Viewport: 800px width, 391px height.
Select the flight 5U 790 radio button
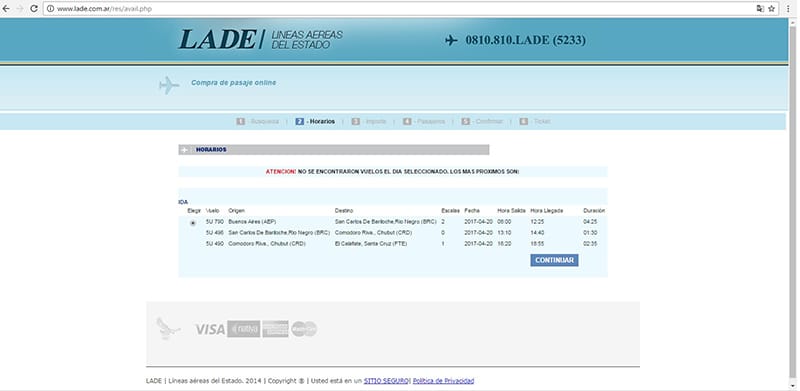192,223
